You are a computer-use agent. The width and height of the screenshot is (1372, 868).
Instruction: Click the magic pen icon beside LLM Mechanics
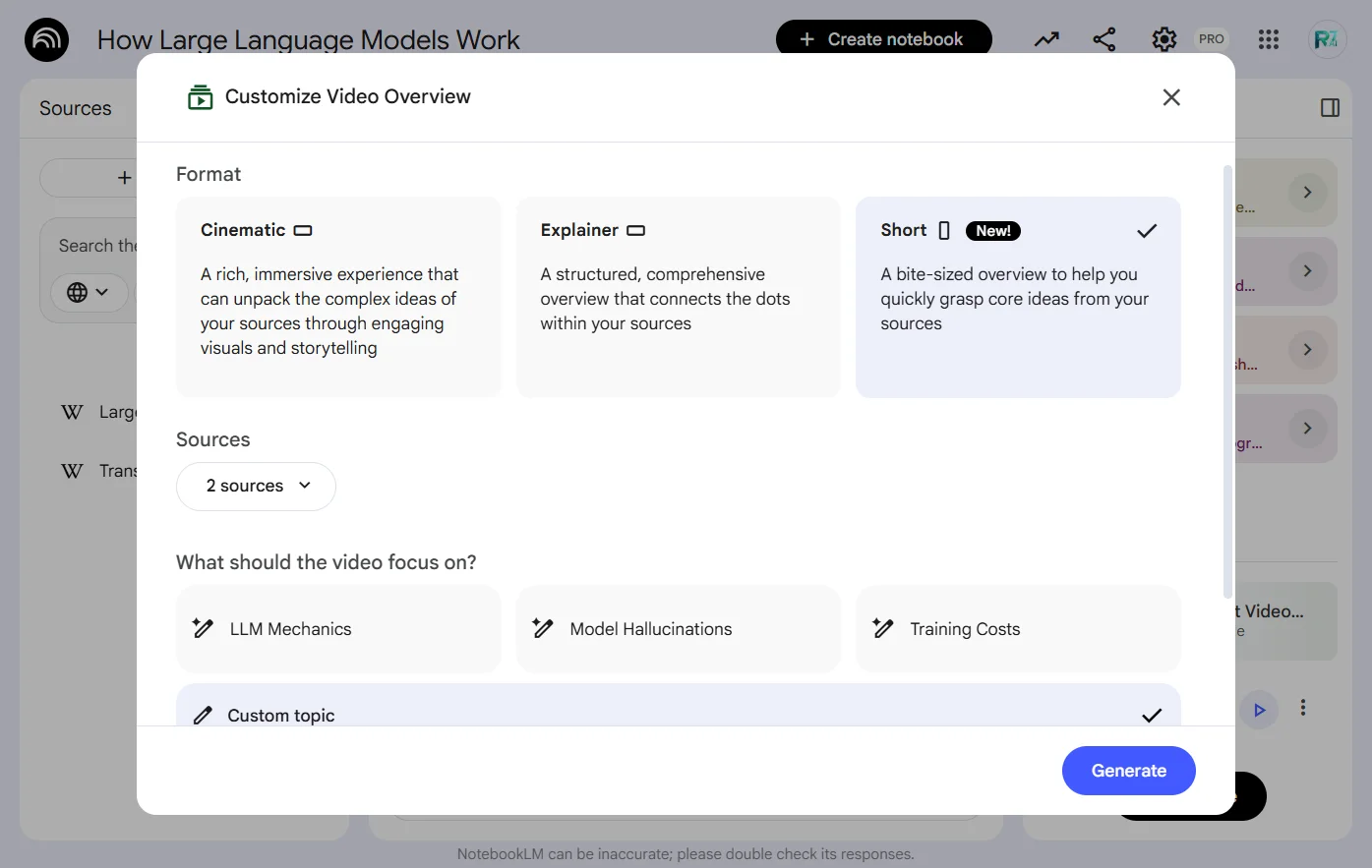[x=203, y=628]
